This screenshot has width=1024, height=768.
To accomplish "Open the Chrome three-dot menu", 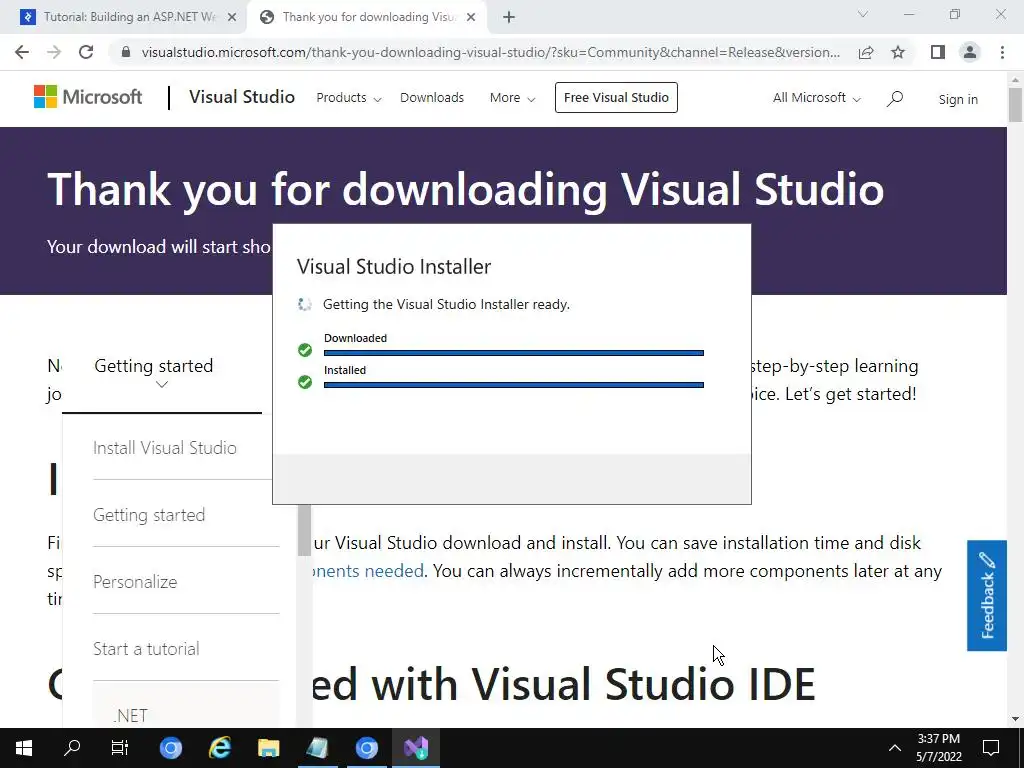I will click(x=1002, y=52).
